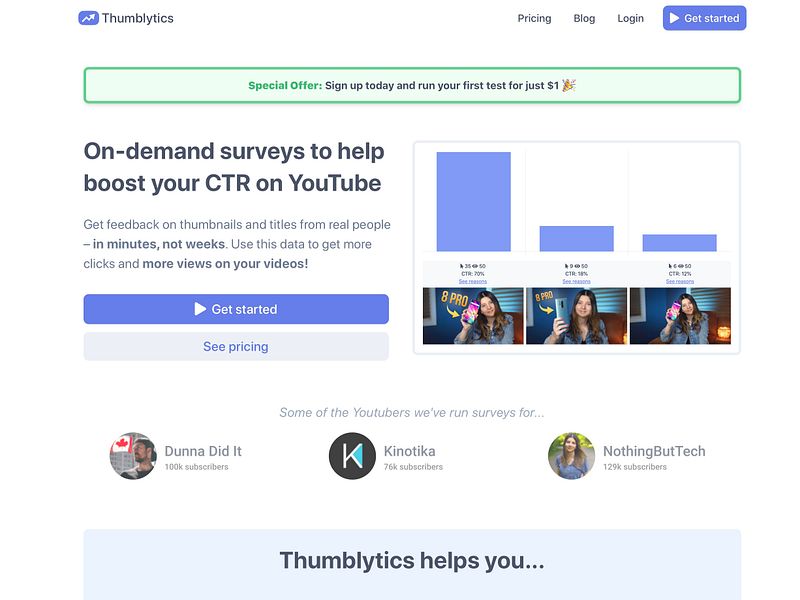Click the tallest bar in the chart
The image size is (800, 600).
473,202
